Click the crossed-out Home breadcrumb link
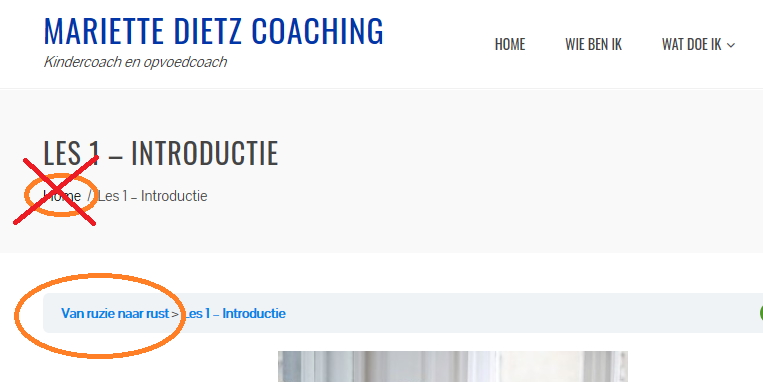This screenshot has height=382, width=763. [x=62, y=196]
